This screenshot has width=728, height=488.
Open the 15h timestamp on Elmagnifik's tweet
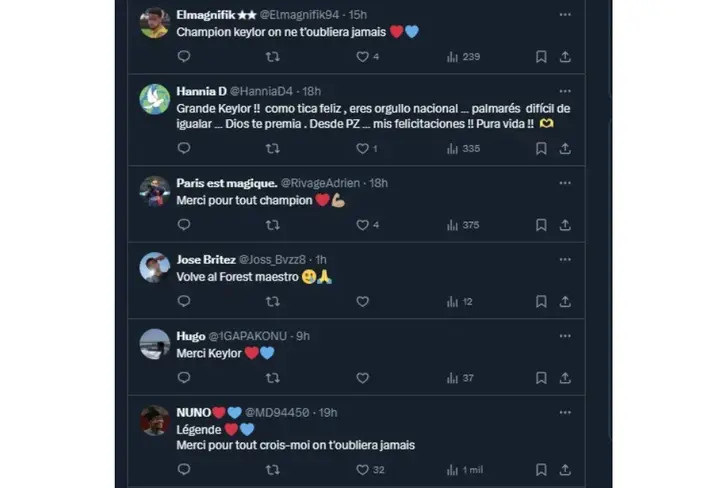357,15
